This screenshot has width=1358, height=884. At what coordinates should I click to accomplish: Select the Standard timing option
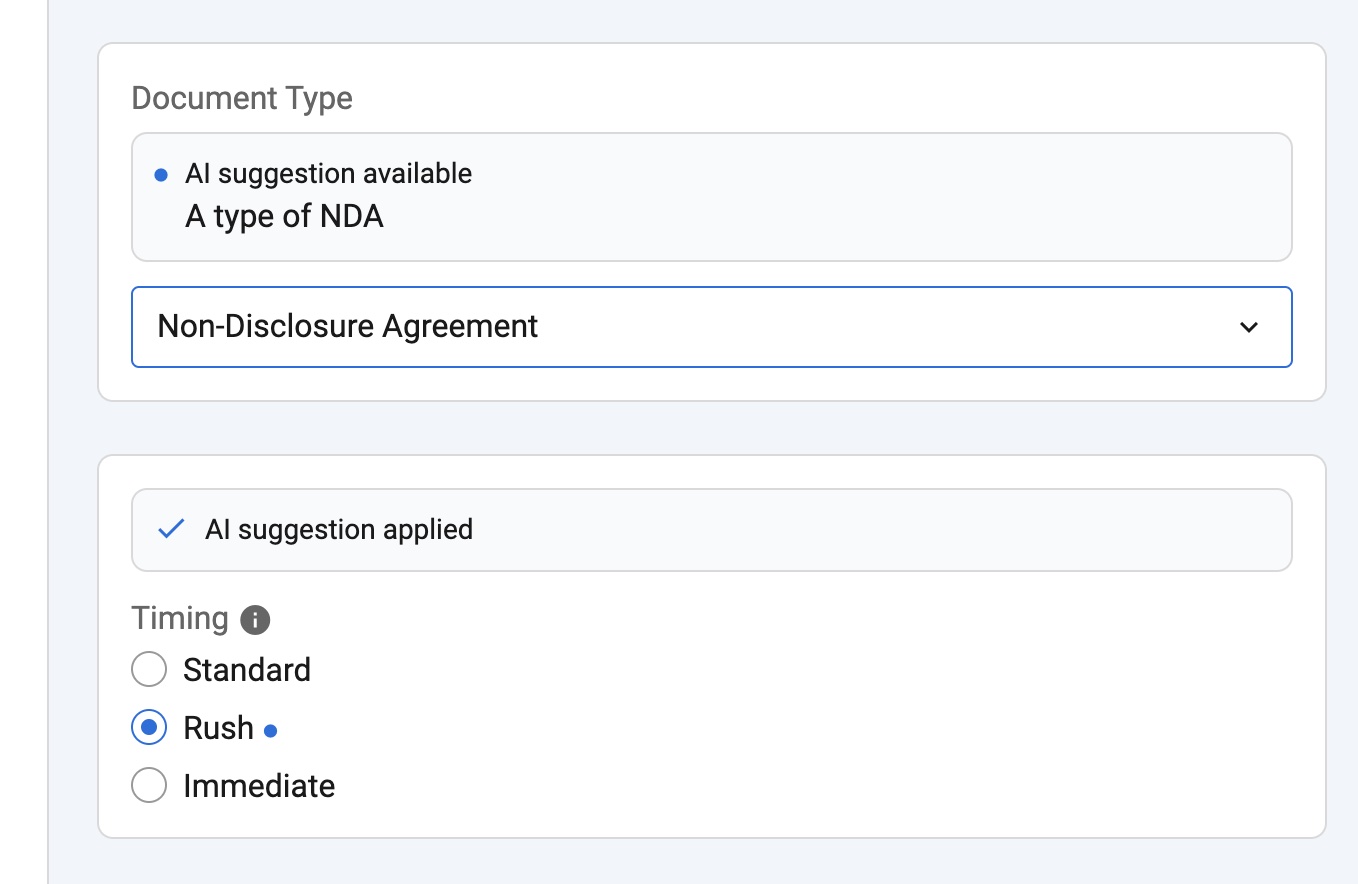[148, 669]
